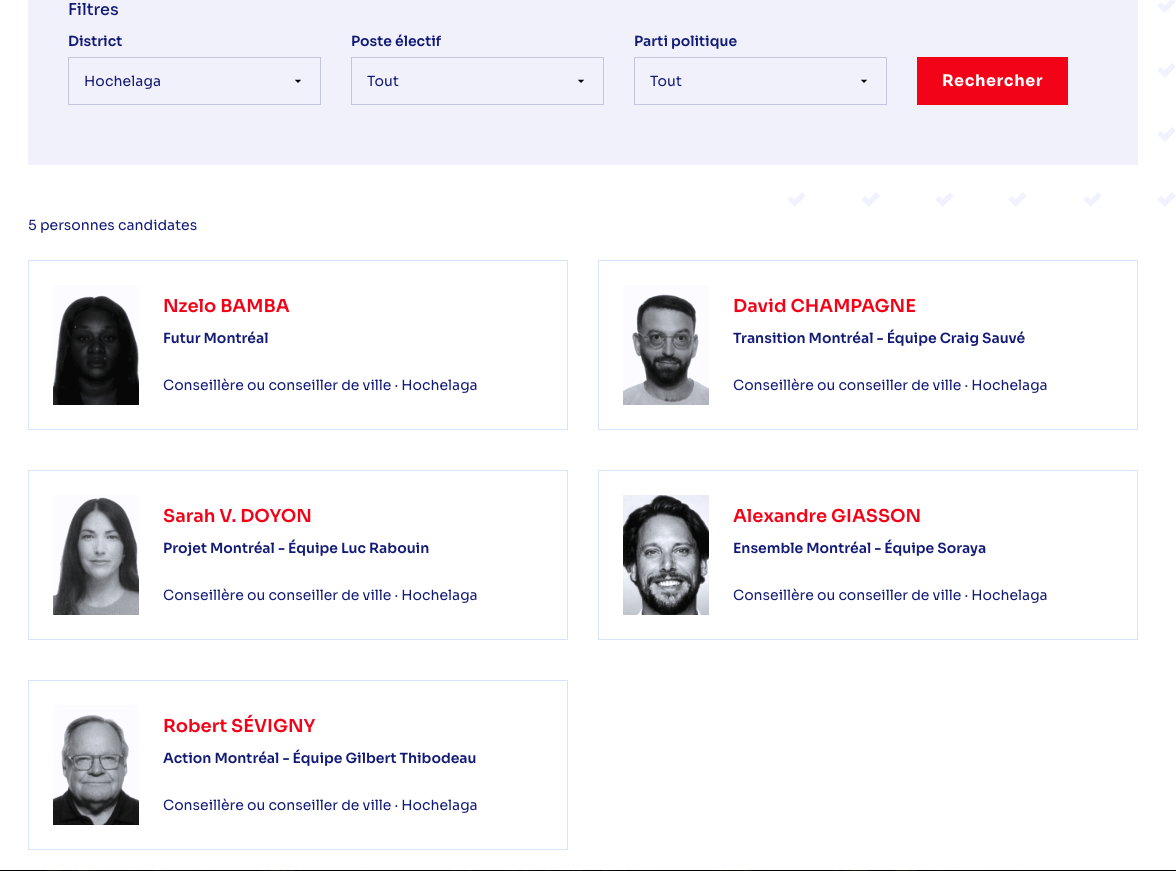The image size is (1176, 871).
Task: Click the District dropdown arrow icon
Action: click(298, 82)
